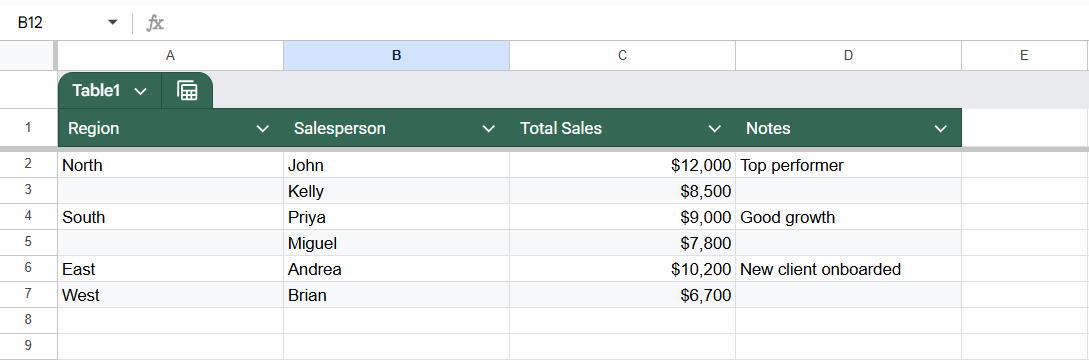Screen dimensions: 1089x360
Task: Click the select-all corner box
Action: click(28, 56)
